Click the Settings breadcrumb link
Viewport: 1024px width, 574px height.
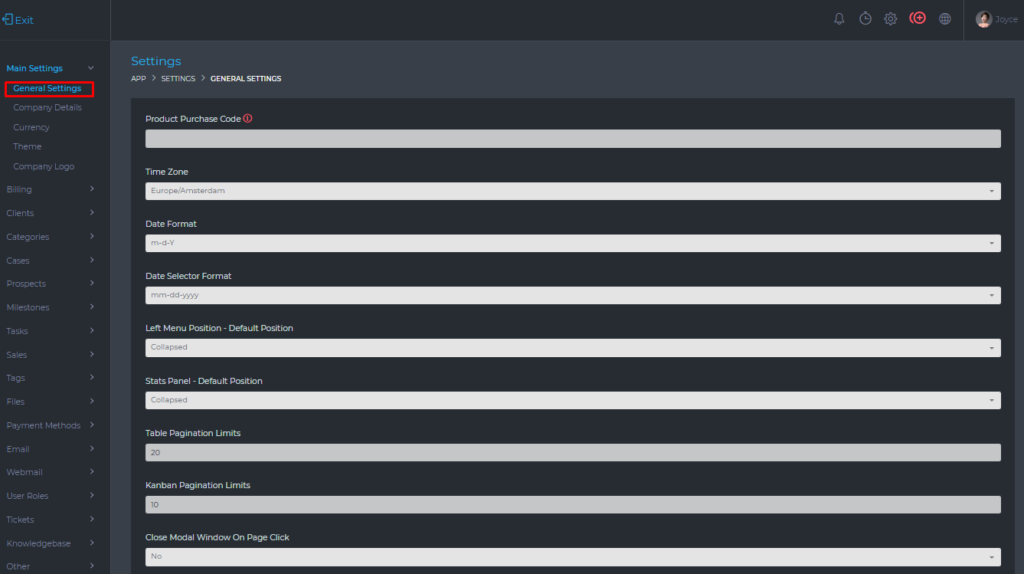178,78
